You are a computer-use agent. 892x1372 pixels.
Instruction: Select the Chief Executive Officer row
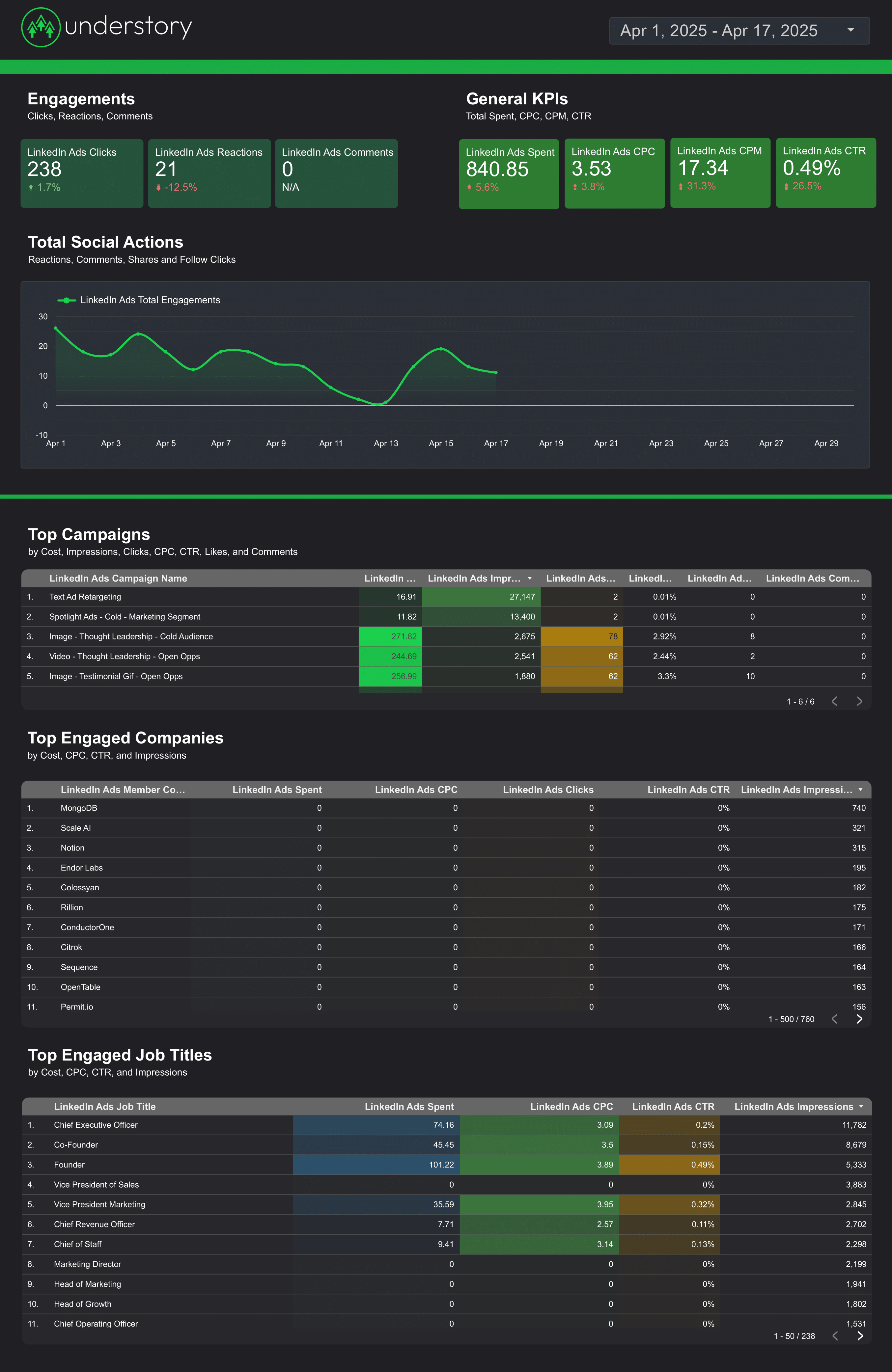coord(96,1125)
